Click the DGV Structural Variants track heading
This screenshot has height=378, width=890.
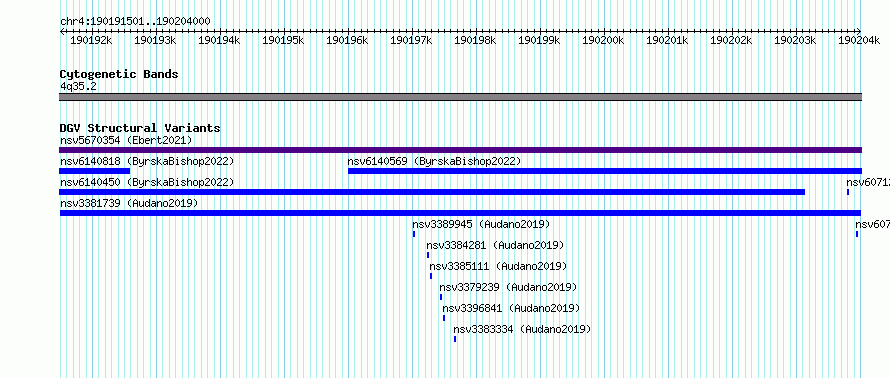[140, 128]
